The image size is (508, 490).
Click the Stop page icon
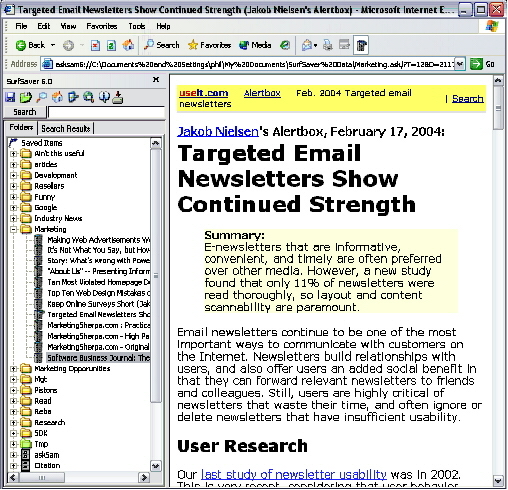tap(96, 45)
